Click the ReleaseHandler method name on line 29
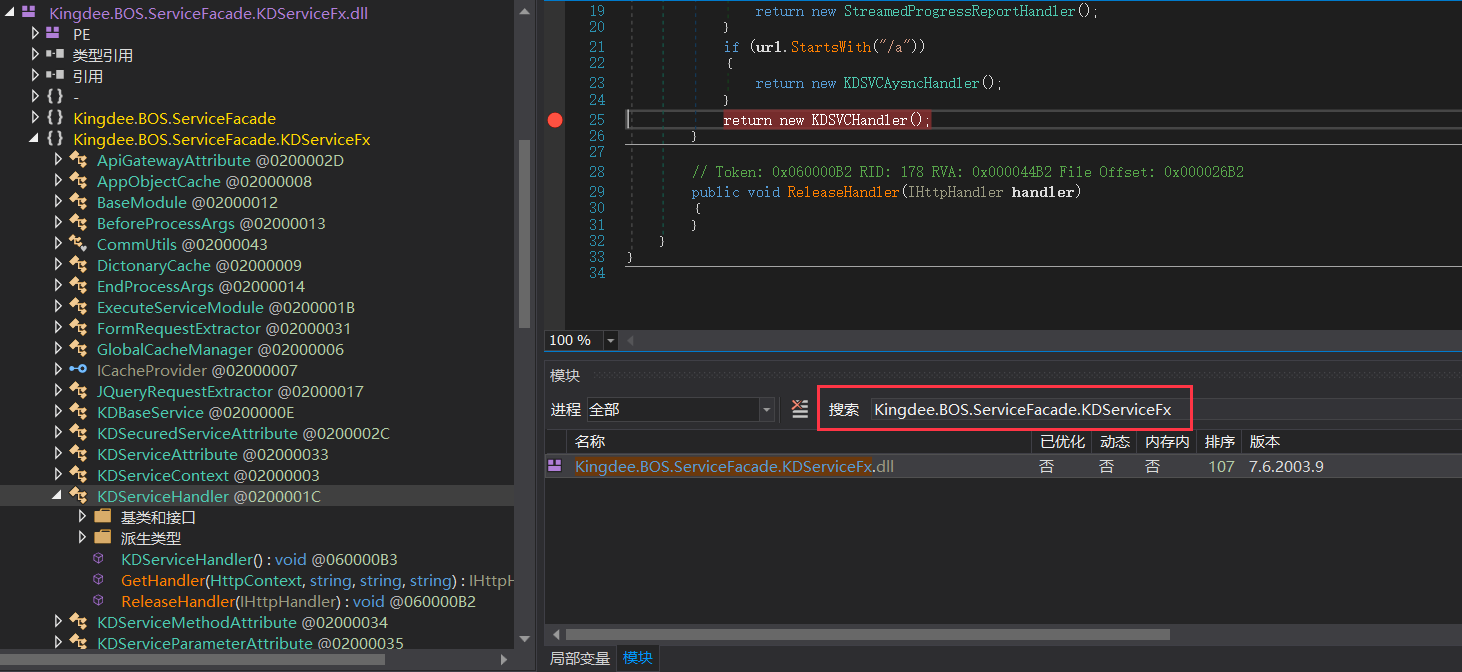The width and height of the screenshot is (1462, 672). pyautogui.click(x=843, y=191)
